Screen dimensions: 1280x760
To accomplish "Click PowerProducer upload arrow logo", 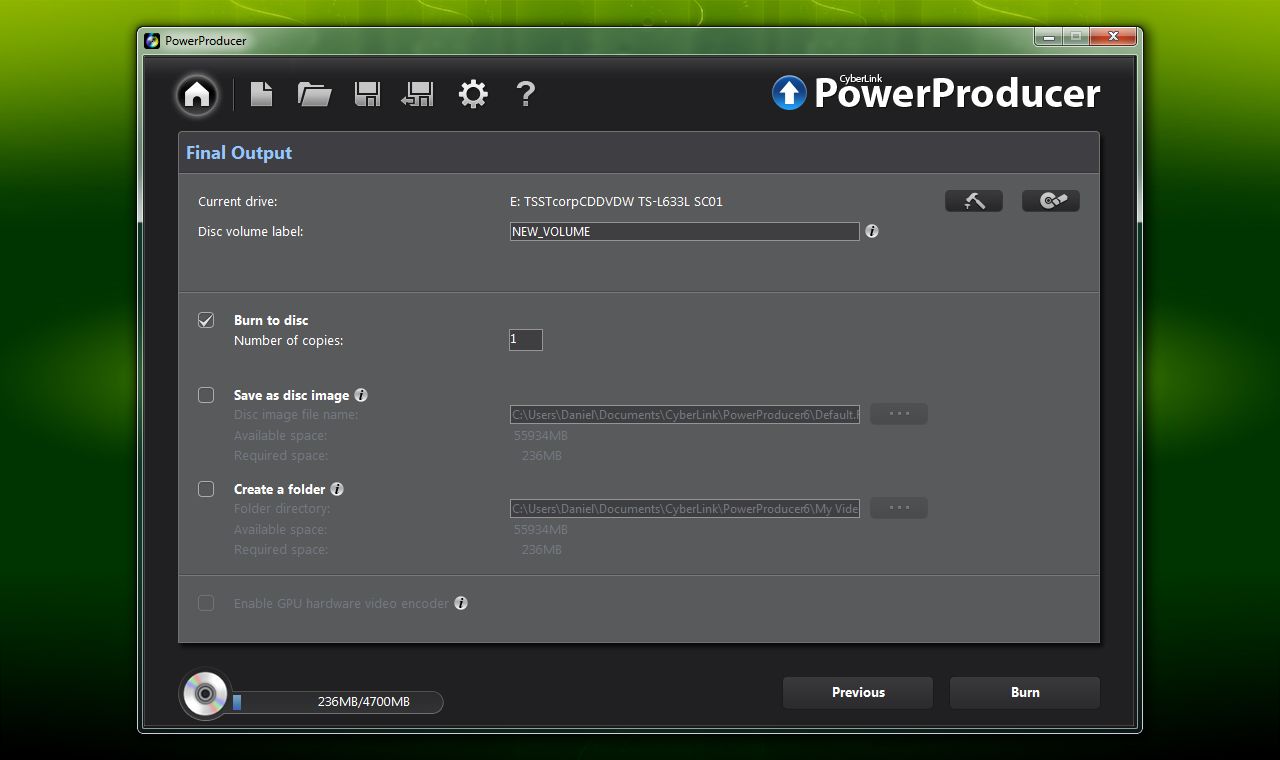I will 789,93.
